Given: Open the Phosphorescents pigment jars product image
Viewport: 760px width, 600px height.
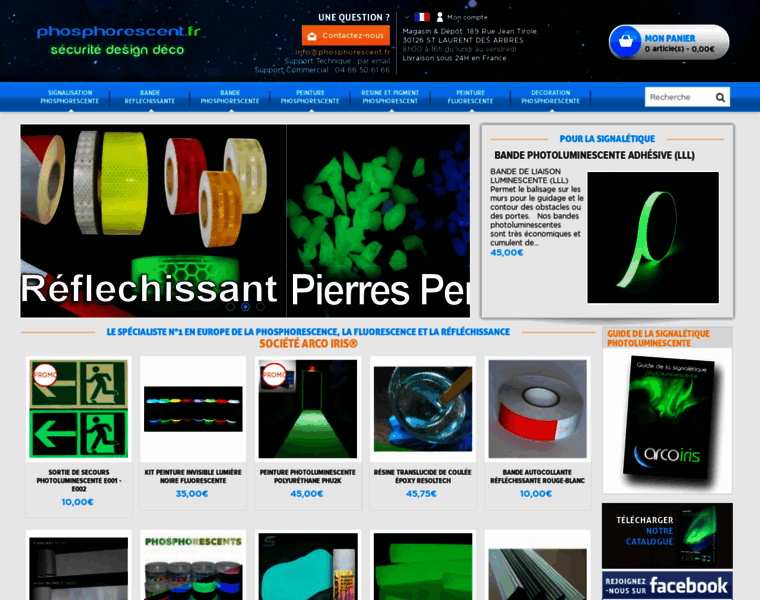Looking at the screenshot, I should (193, 567).
